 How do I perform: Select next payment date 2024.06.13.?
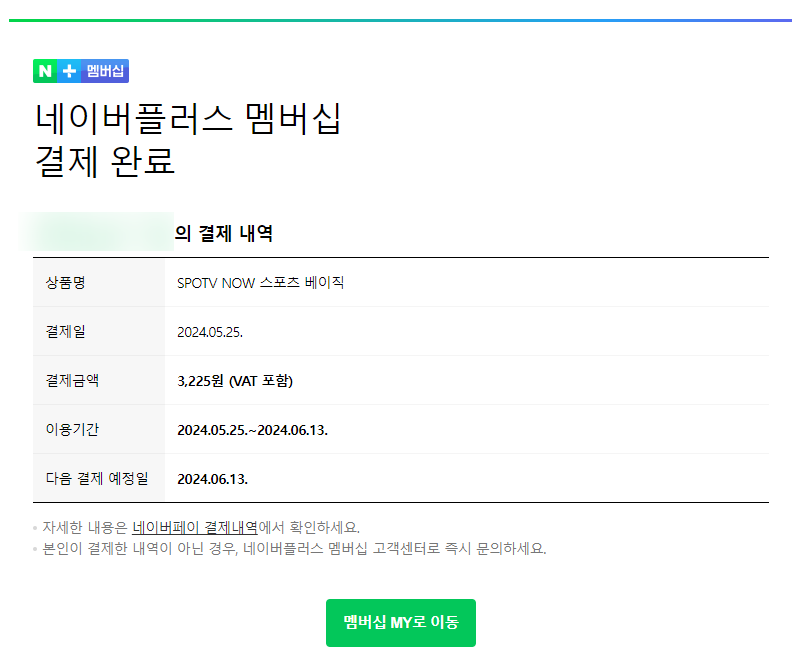(213, 479)
